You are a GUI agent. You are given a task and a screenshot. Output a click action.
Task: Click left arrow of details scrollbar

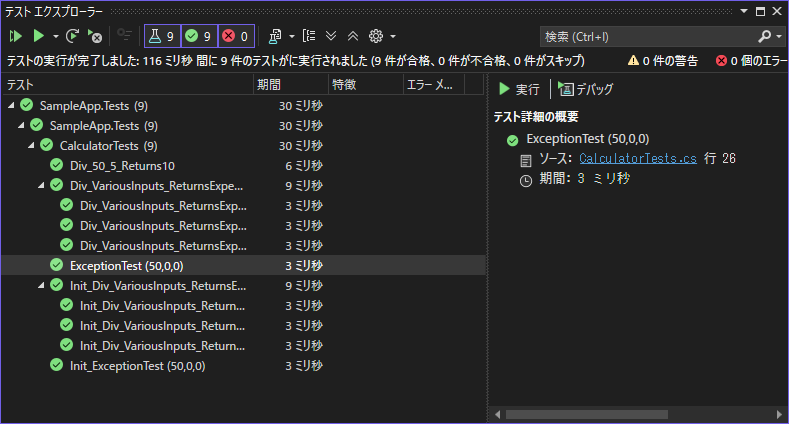pyautogui.click(x=498, y=414)
